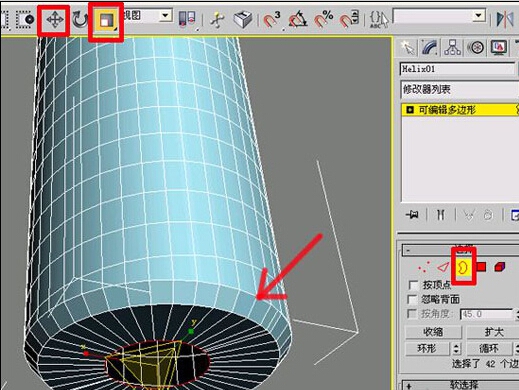This screenshot has width=519, height=390.
Task: Click the Pin Stack icon
Action: click(x=412, y=214)
